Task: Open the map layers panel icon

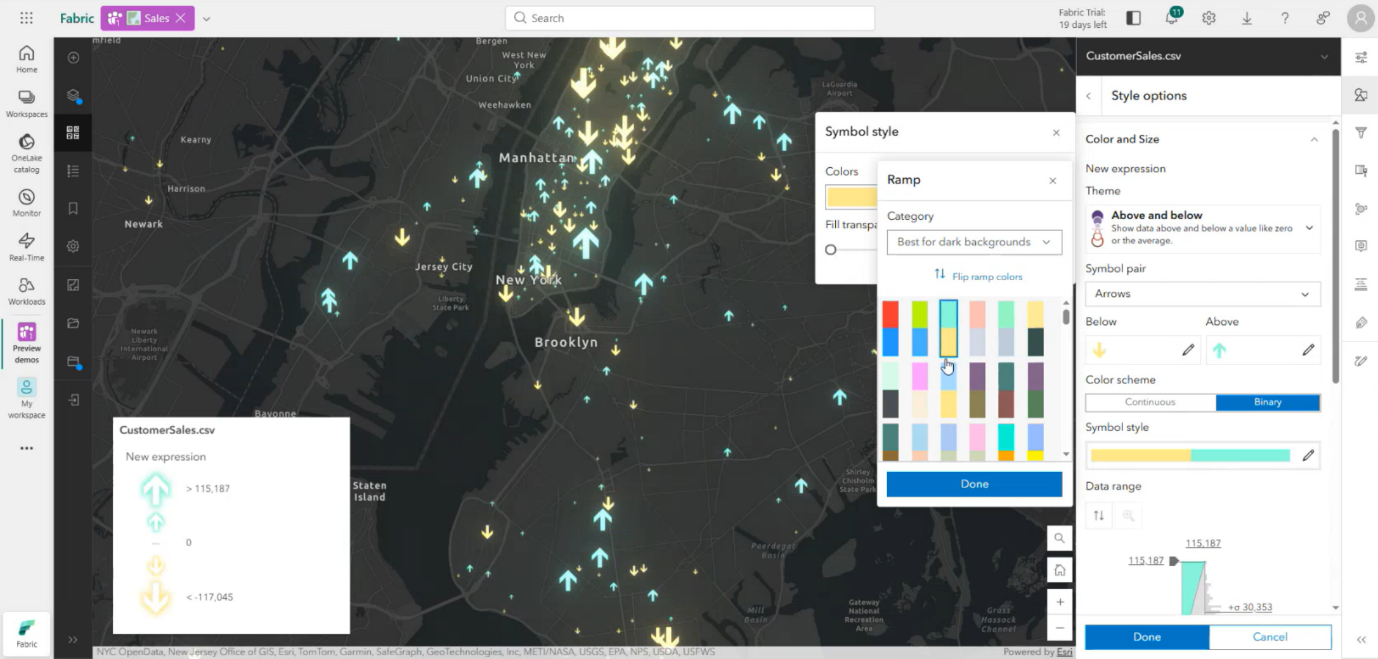Action: [x=72, y=96]
